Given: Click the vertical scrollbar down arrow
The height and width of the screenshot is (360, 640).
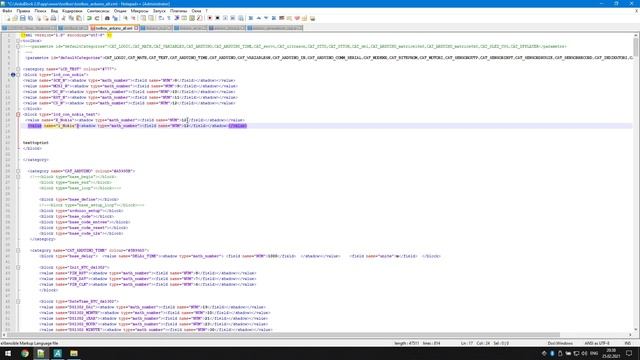Looking at the screenshot, I should pos(636,329).
